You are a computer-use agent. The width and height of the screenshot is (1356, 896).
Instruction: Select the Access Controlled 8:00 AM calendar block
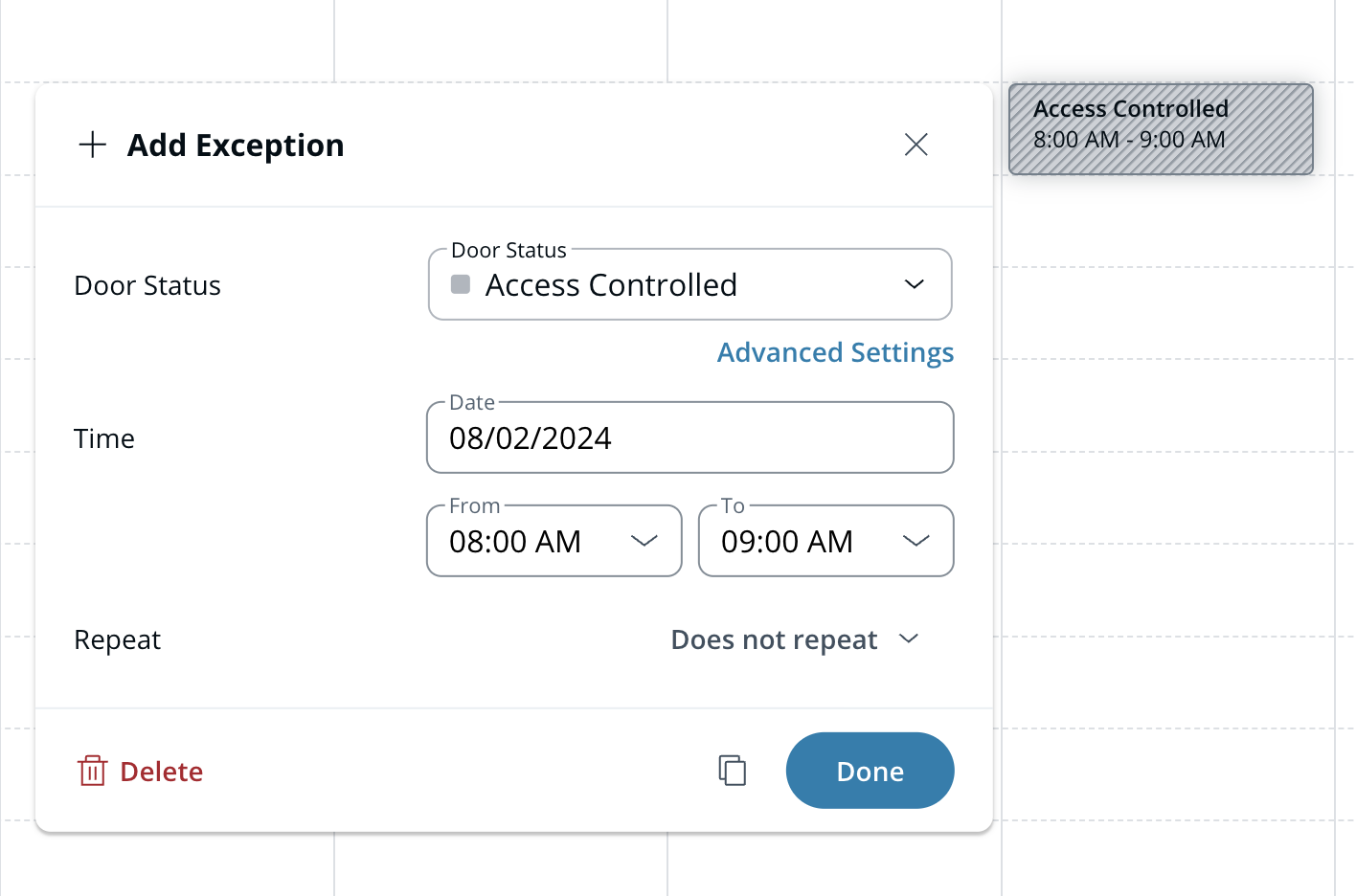click(1160, 129)
